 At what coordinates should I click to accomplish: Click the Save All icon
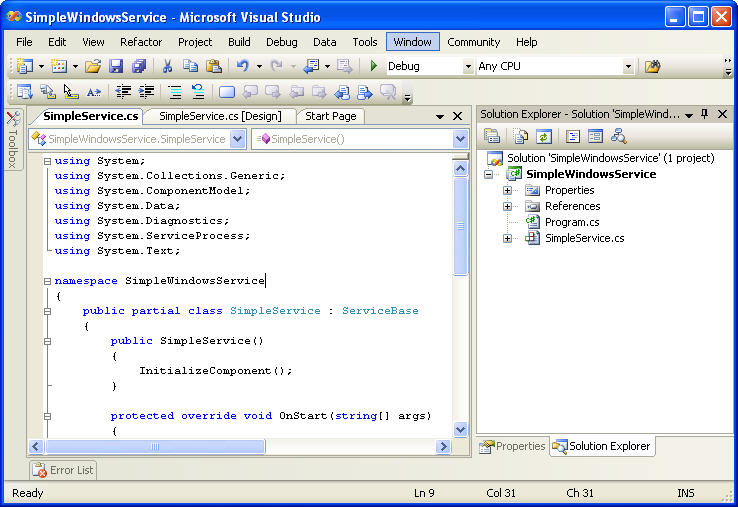click(139, 66)
